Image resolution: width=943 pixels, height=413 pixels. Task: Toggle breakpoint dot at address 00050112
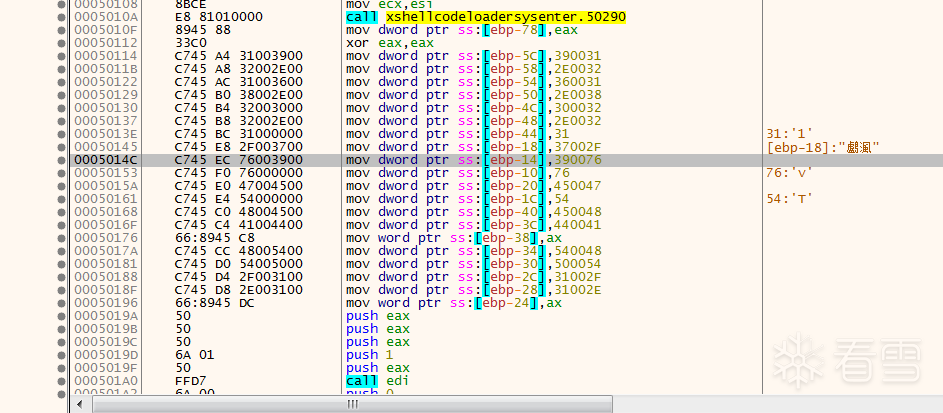point(61,43)
